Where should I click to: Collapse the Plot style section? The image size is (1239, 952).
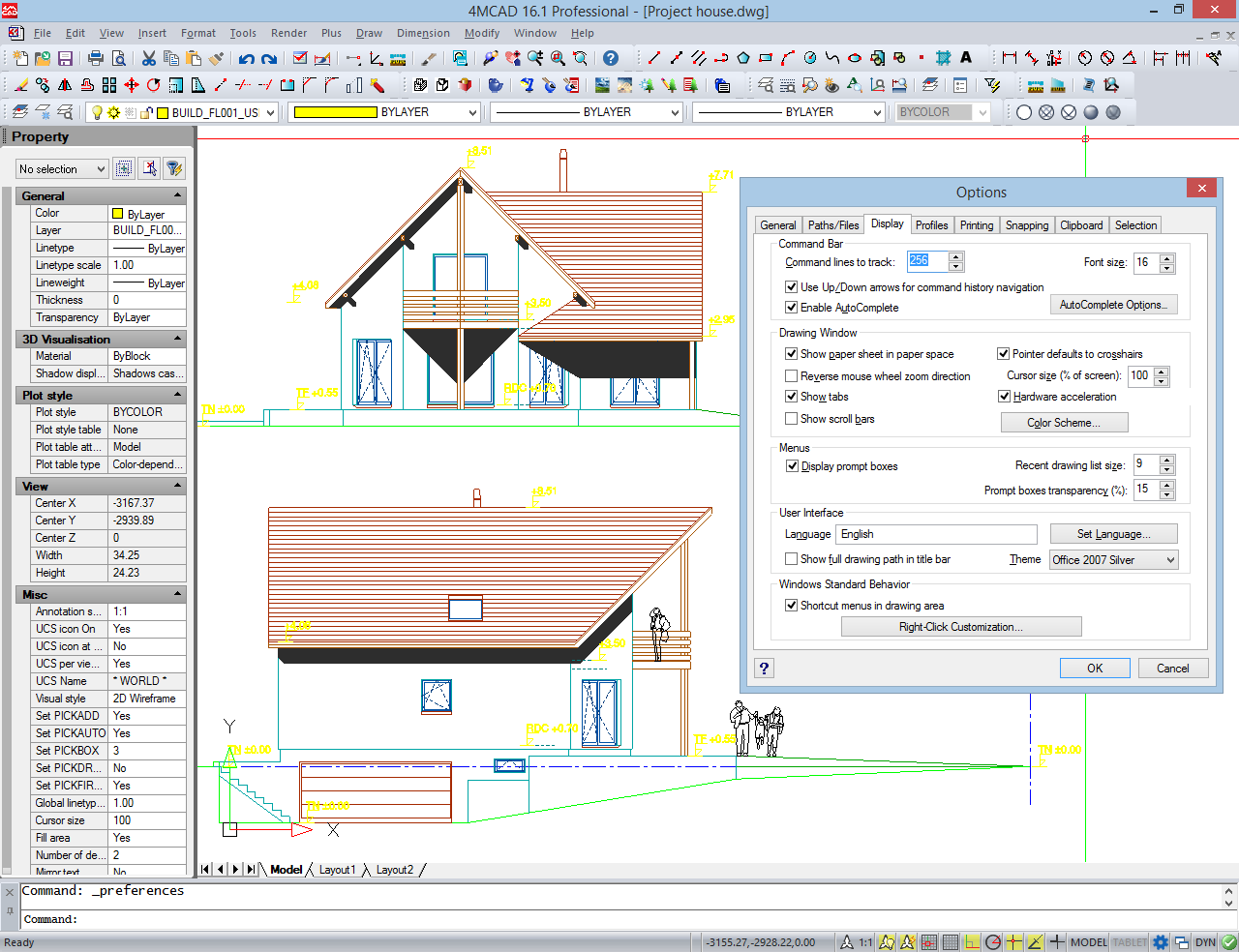pyautogui.click(x=177, y=395)
